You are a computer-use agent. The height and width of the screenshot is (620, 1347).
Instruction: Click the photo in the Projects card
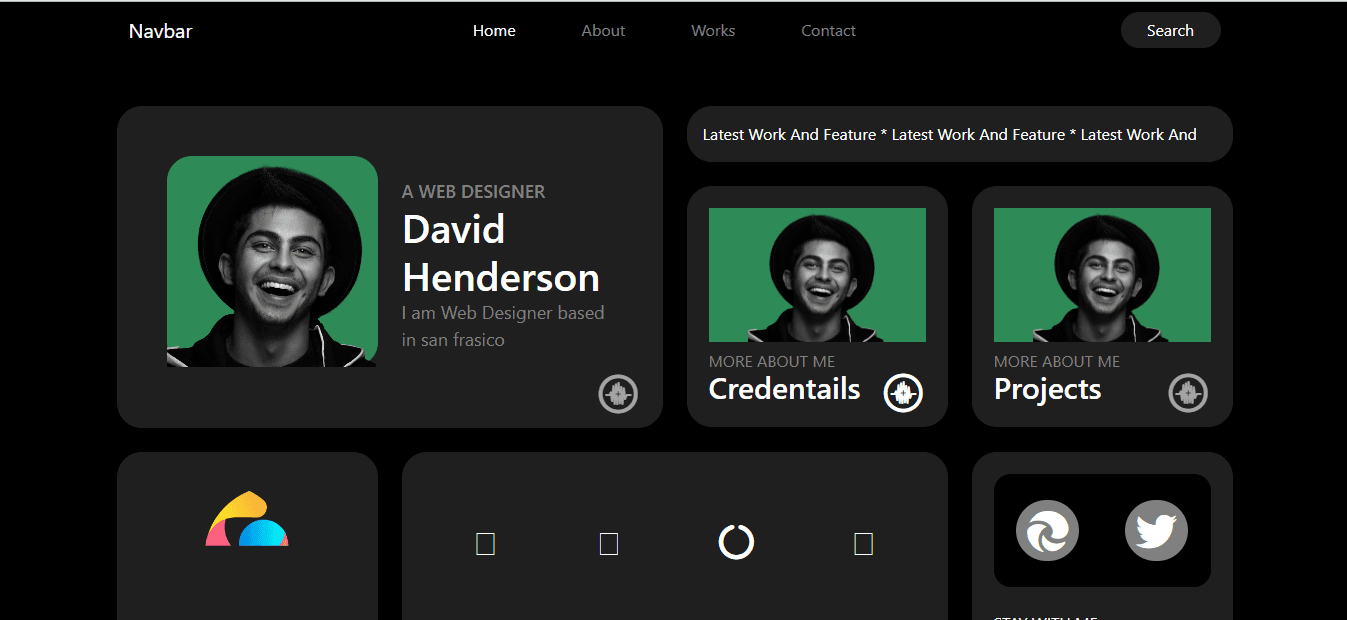coord(1102,275)
